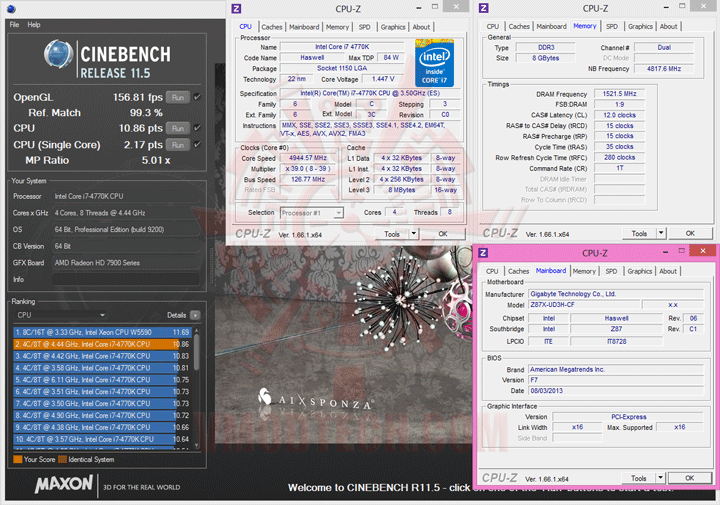
Task: Click the Gigabyte Technology manufacturer field
Action: [x=616, y=294]
